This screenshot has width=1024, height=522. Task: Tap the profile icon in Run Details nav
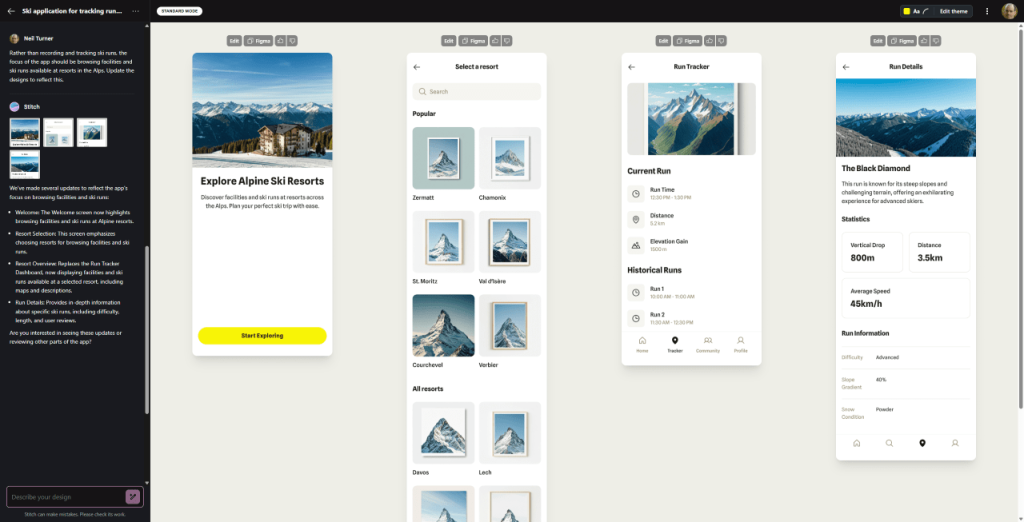tap(955, 443)
